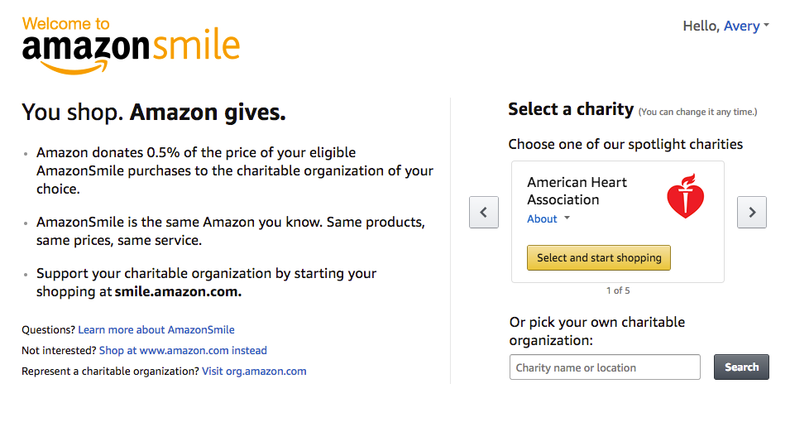Open the Hello, Avery account menu
790x427 pixels.
726,26
